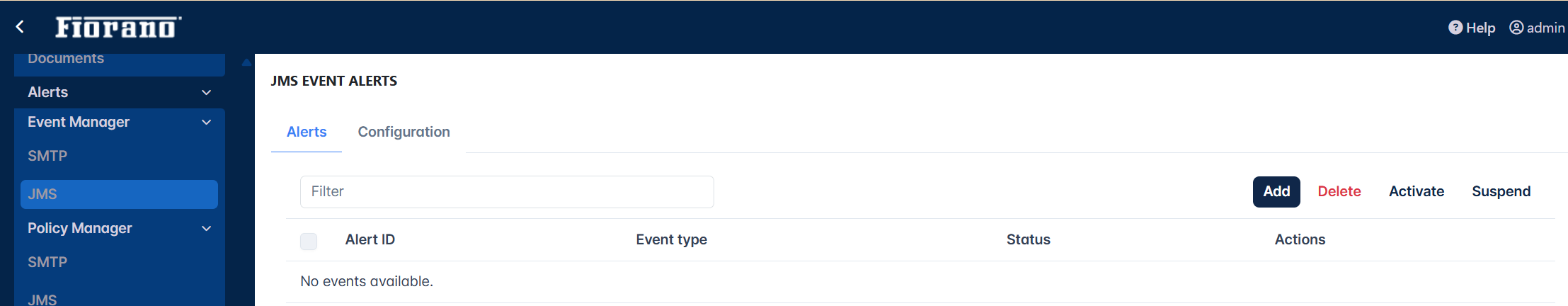Focus the Filter input field

pyautogui.click(x=507, y=192)
